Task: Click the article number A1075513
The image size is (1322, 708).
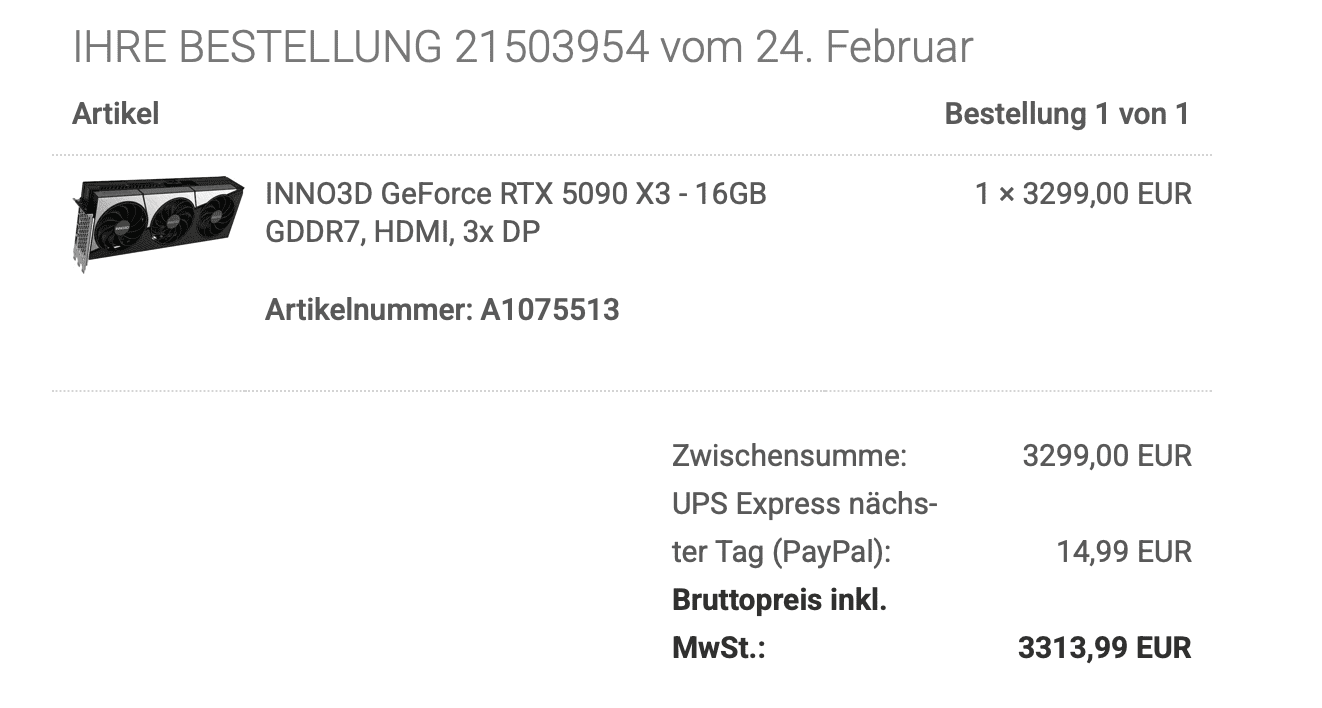Action: pyautogui.click(x=549, y=310)
